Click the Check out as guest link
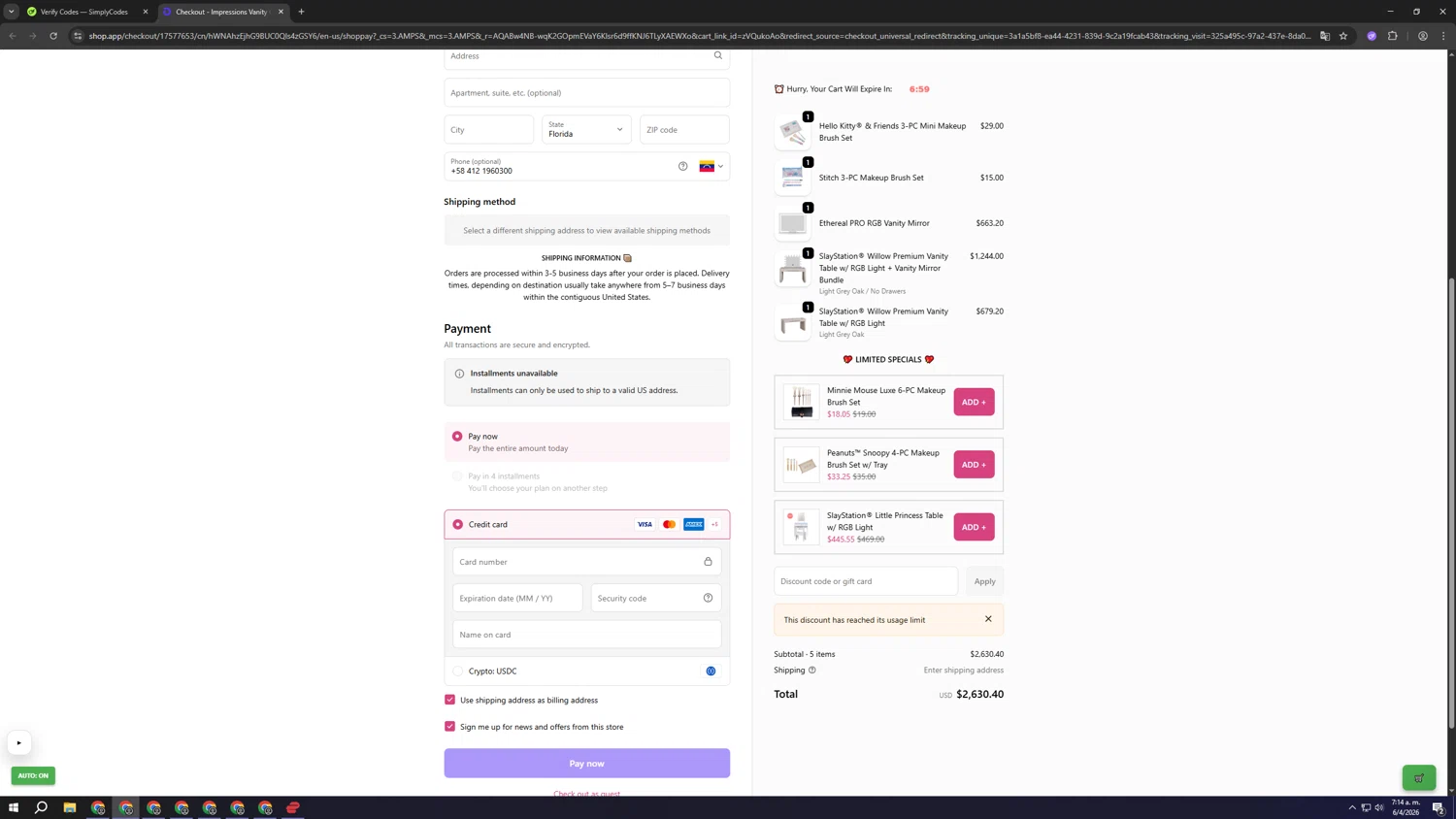The height and width of the screenshot is (819, 1456). point(587,794)
